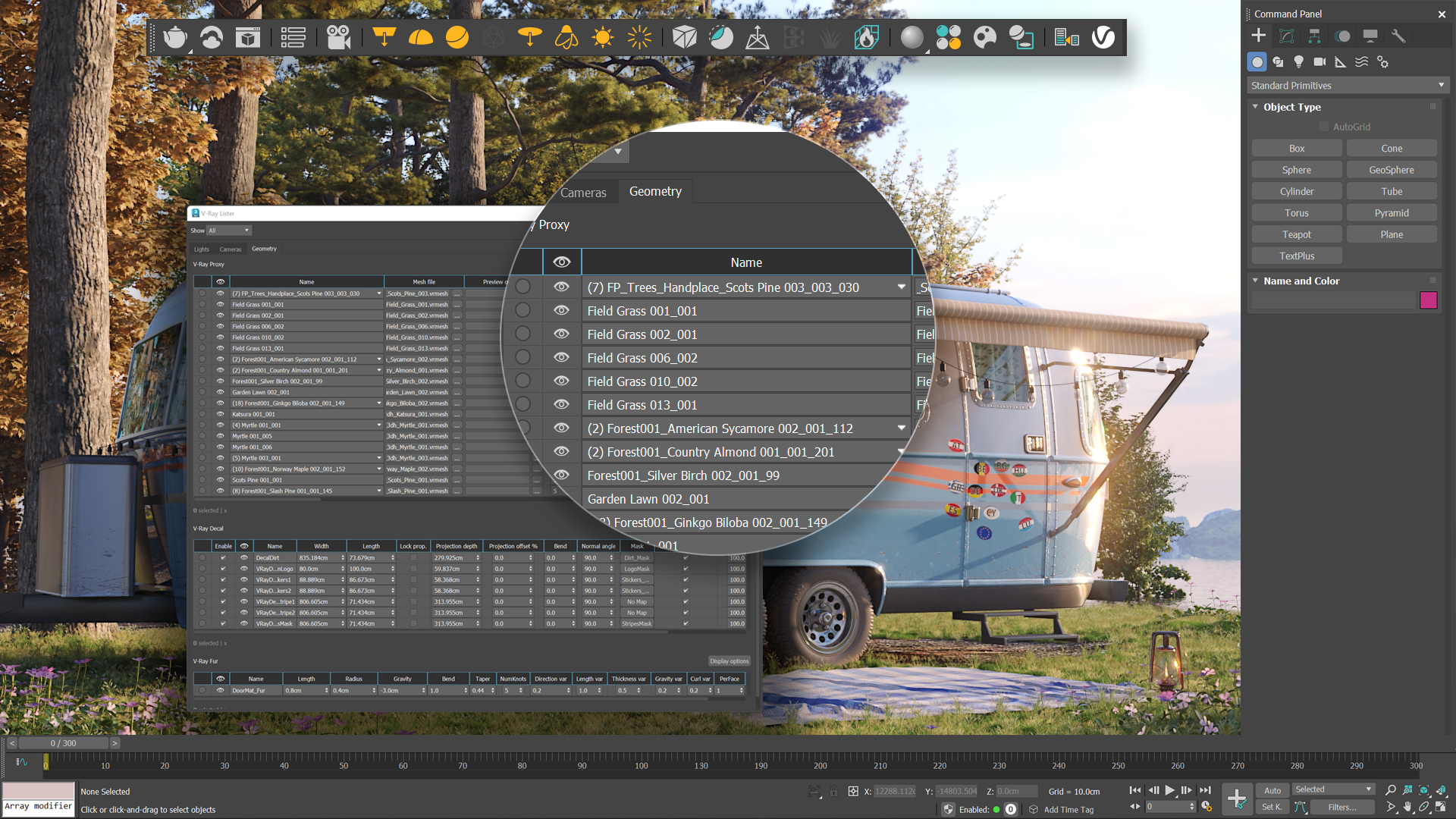Viewport: 1456px width, 819px height.
Task: Open key Filters... dialog
Action: click(1342, 808)
